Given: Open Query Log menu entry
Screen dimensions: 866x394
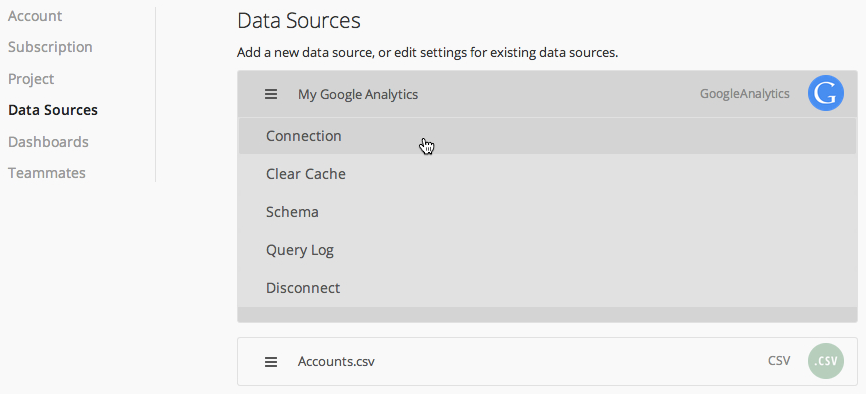Looking at the screenshot, I should 547,250.
